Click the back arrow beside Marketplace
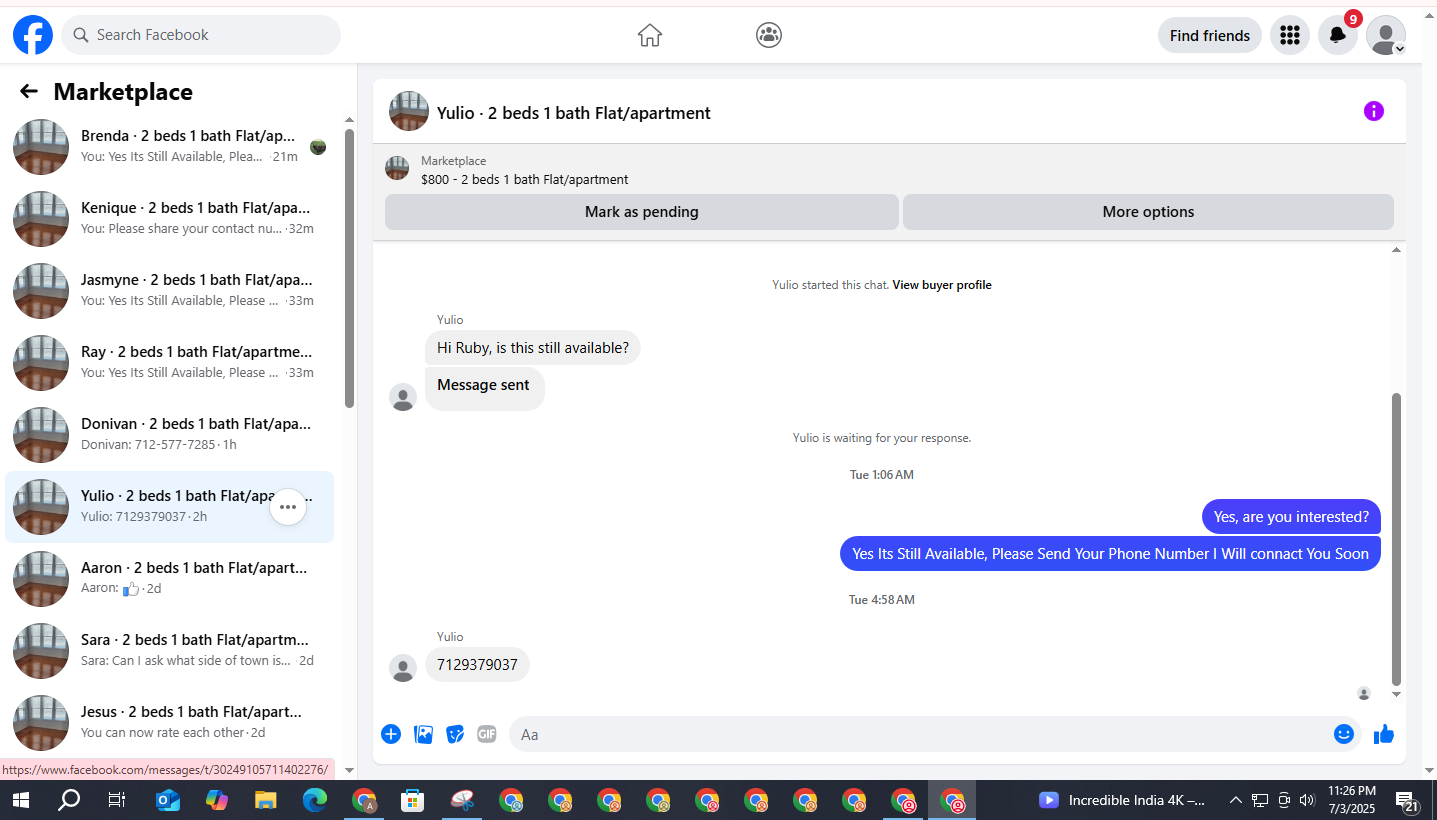The height and width of the screenshot is (820, 1437). (x=29, y=92)
